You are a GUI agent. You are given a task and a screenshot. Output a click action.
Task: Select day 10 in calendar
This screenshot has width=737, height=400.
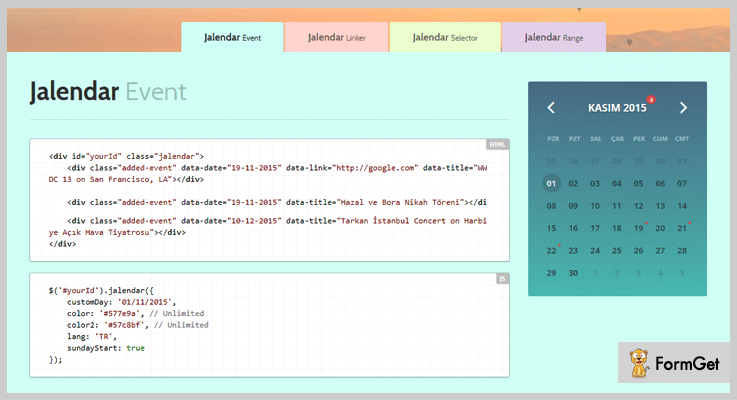pyautogui.click(x=595, y=206)
